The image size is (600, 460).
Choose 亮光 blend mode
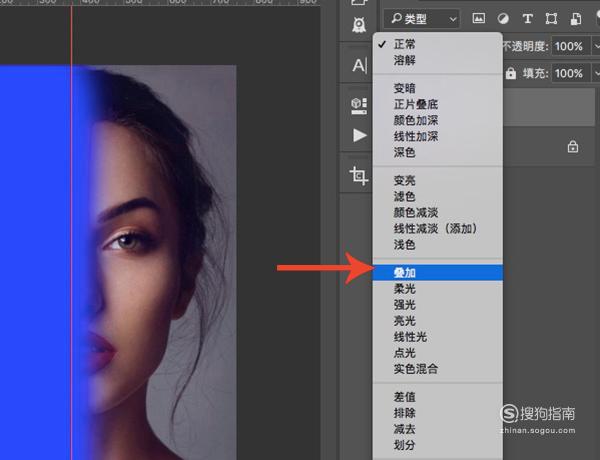coord(437,321)
